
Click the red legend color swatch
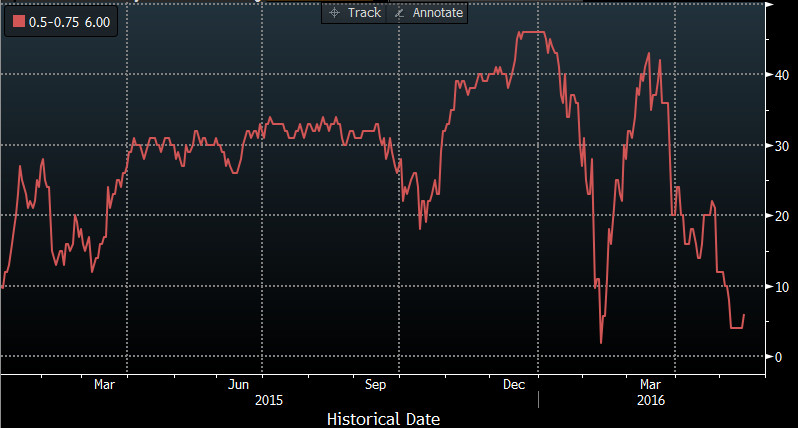click(19, 21)
